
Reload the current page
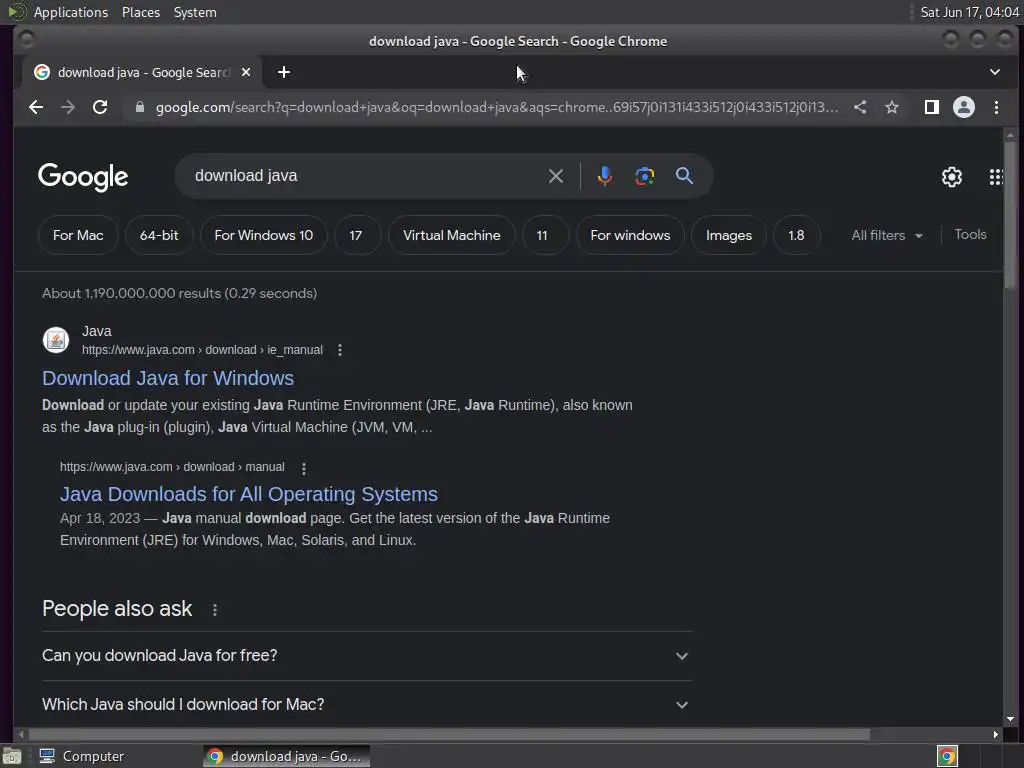tap(100, 107)
